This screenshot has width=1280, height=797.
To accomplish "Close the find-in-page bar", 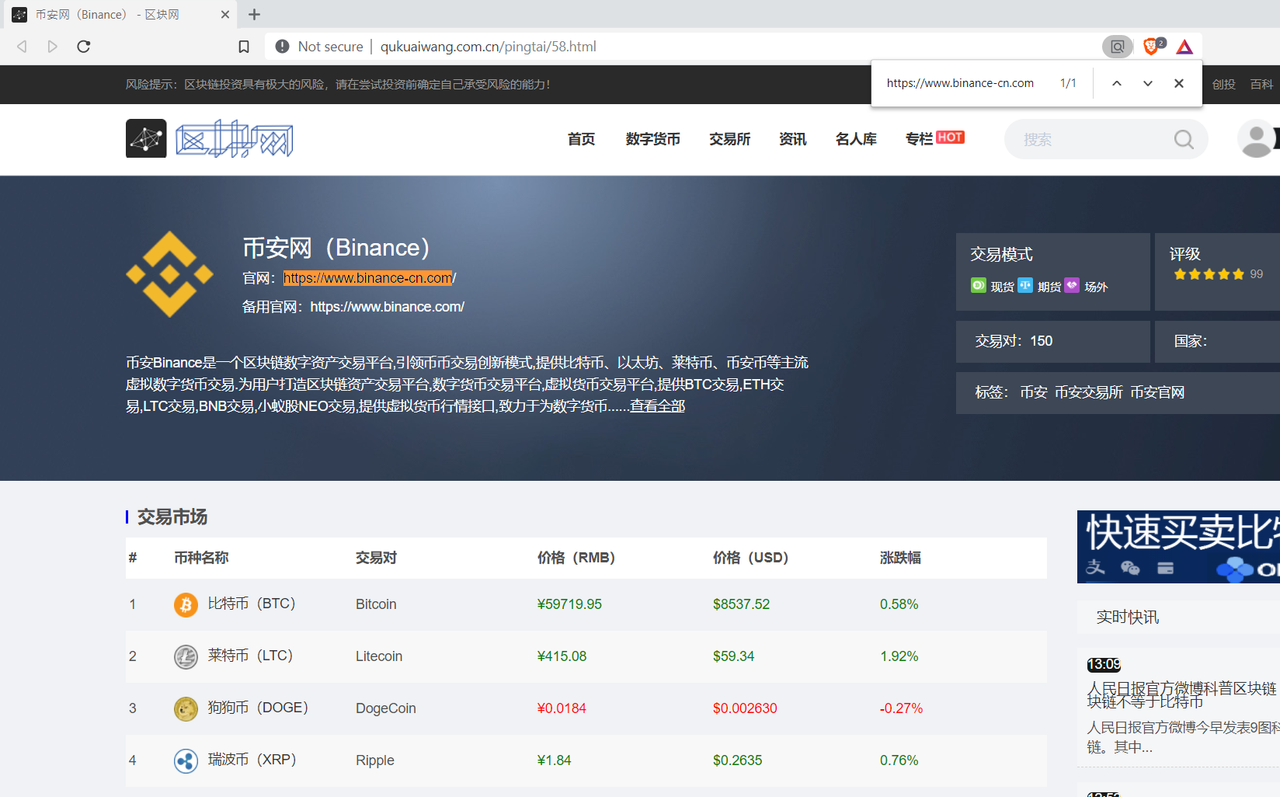I will coord(1179,83).
